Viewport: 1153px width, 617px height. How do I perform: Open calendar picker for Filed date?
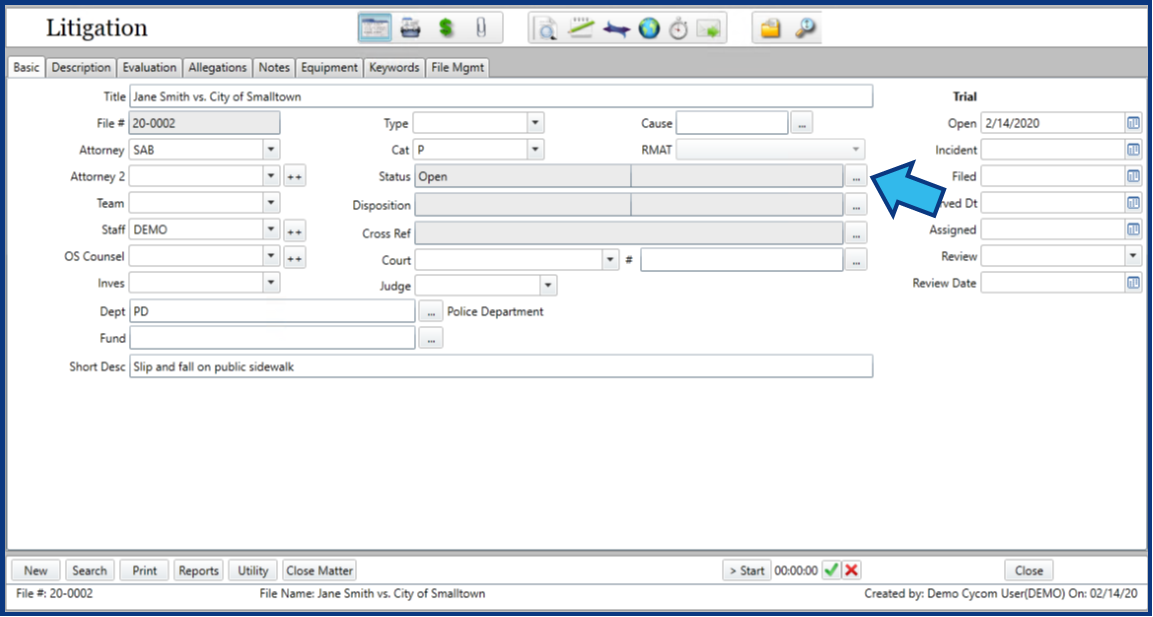(x=1133, y=176)
